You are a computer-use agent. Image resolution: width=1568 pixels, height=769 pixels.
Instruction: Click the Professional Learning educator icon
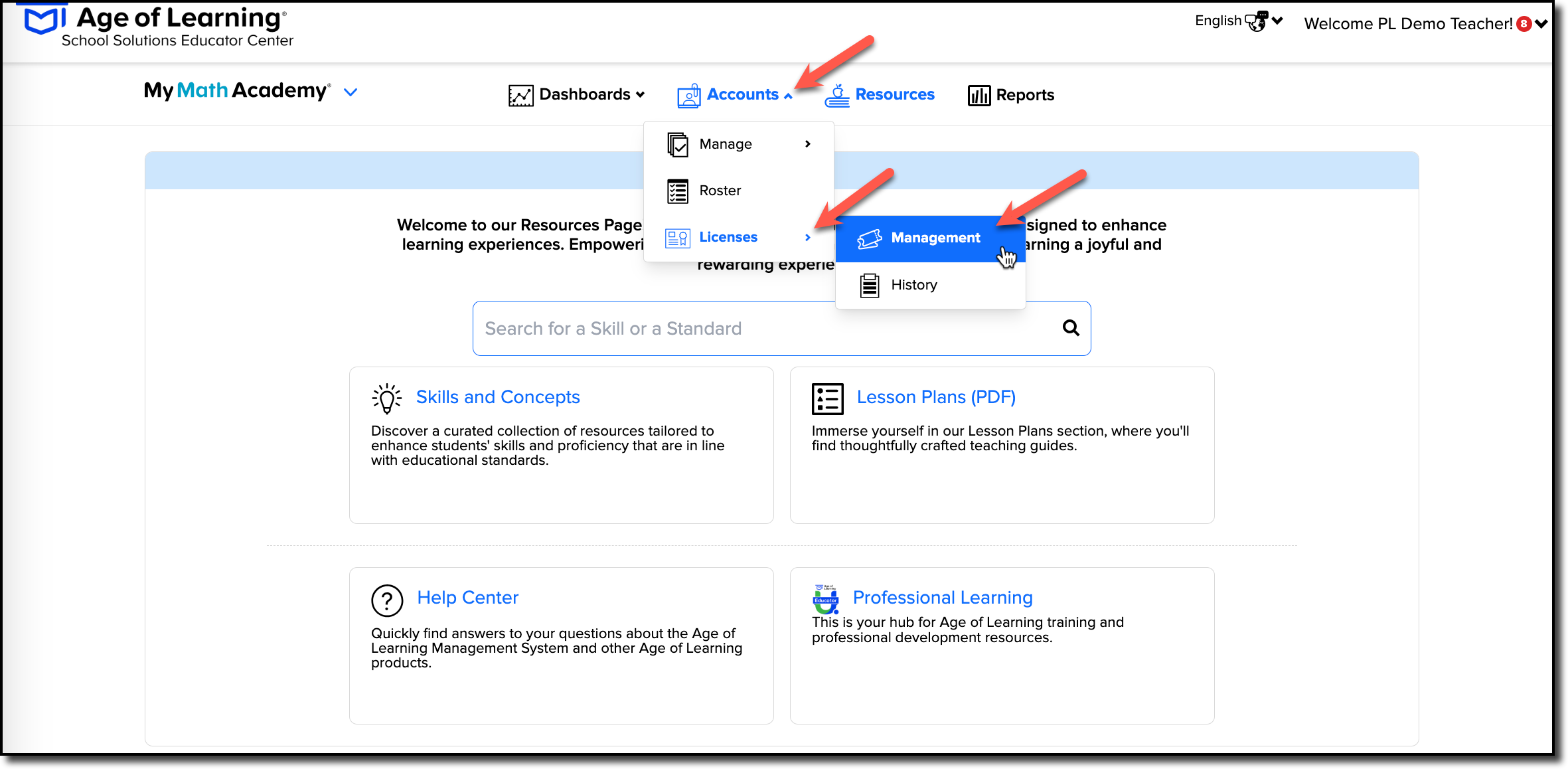(x=826, y=600)
